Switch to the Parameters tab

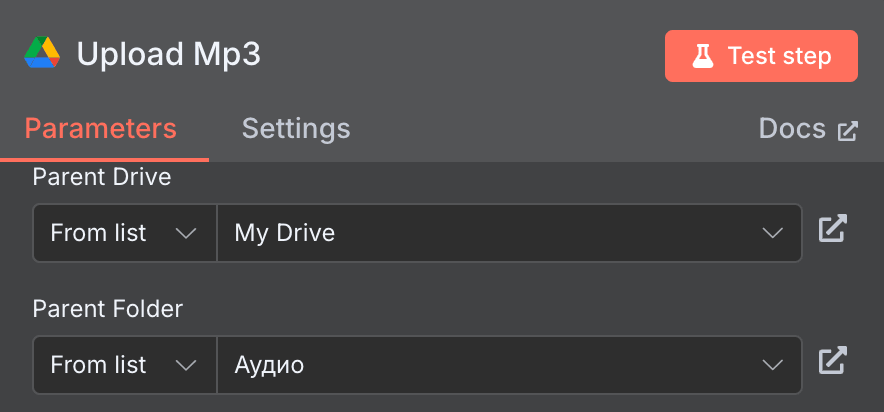click(100, 129)
